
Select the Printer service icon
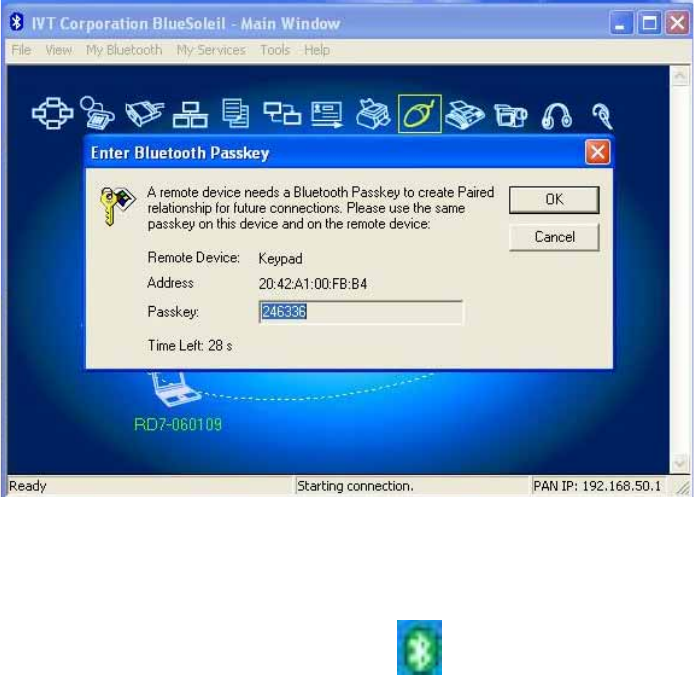pyautogui.click(x=373, y=114)
